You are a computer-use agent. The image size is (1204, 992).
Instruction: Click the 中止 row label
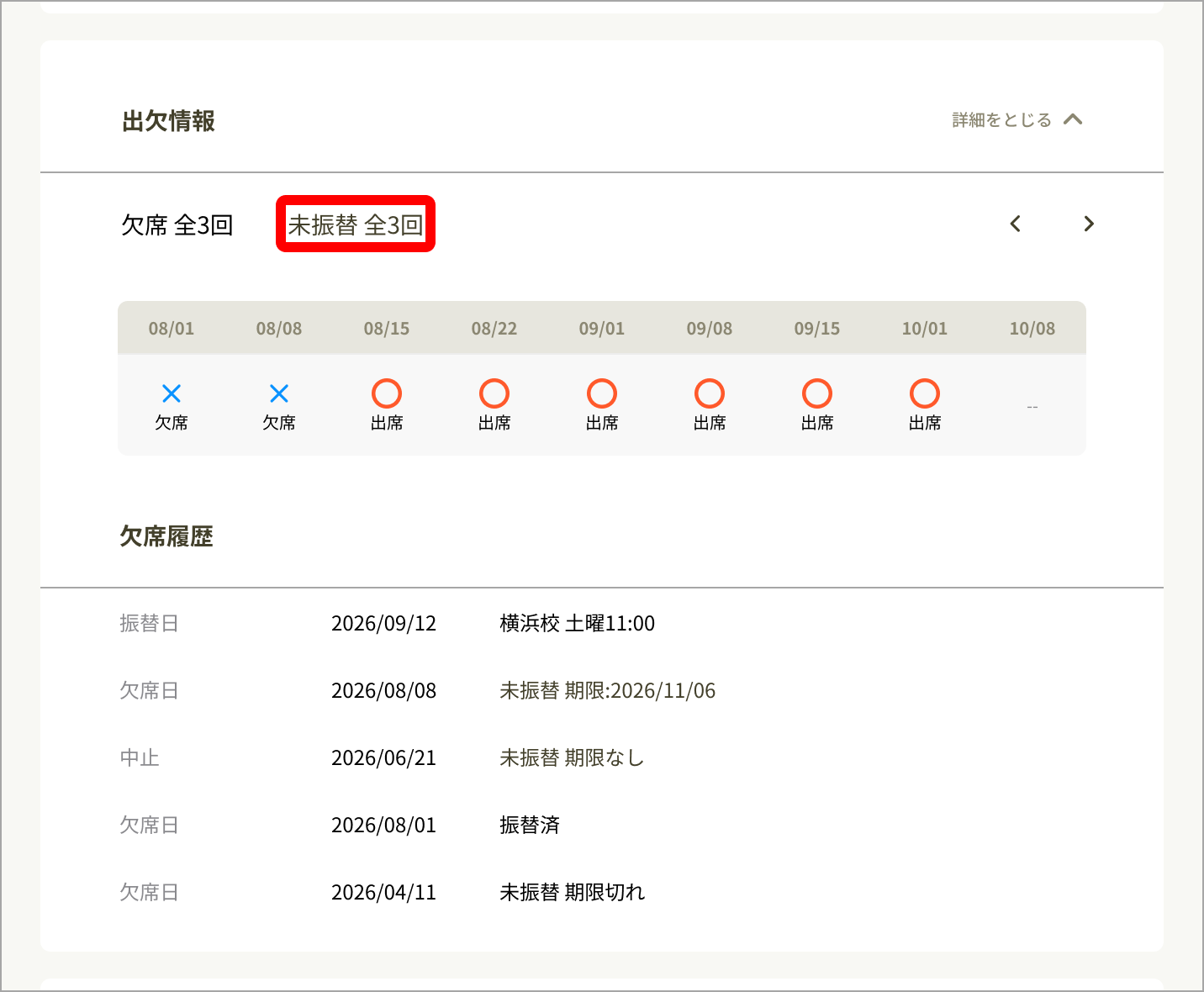pos(140,757)
